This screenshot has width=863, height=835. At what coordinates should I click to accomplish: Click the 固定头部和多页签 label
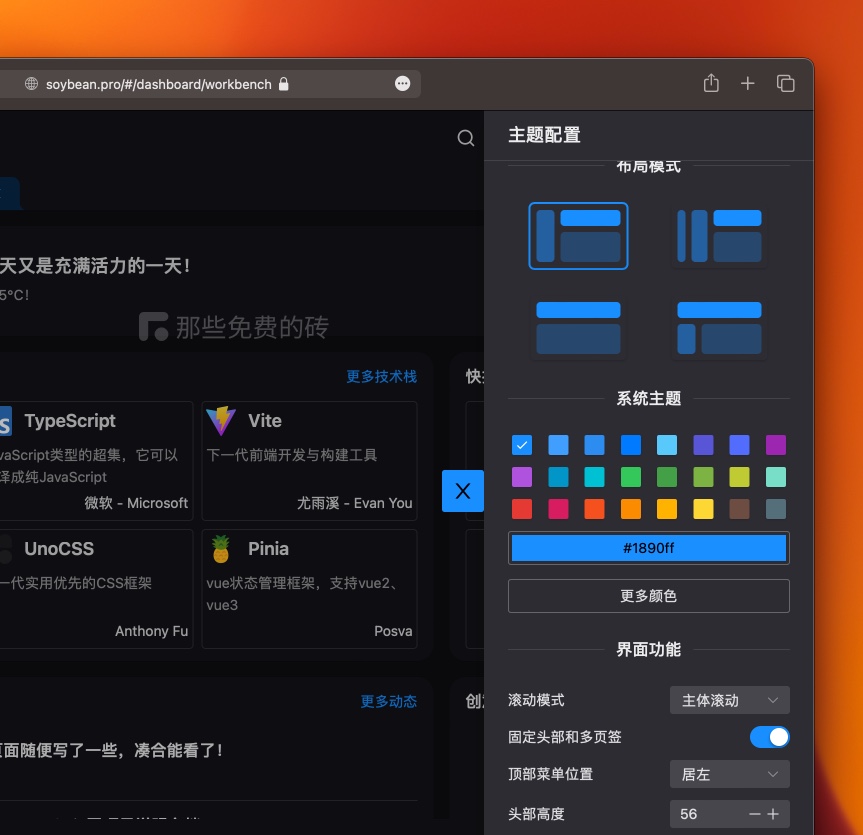(565, 737)
